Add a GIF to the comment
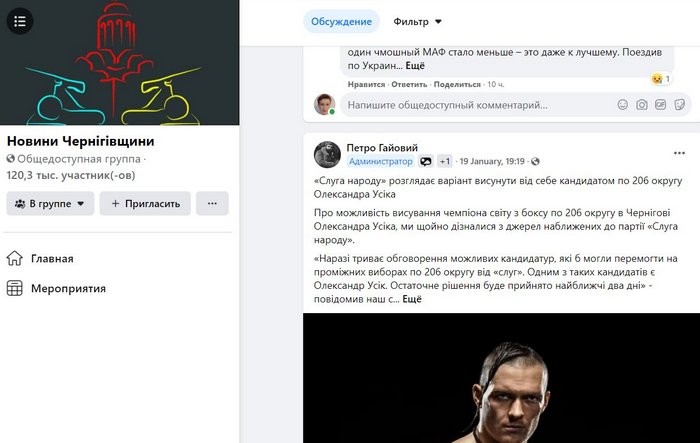This screenshot has height=443, width=700. pos(660,104)
